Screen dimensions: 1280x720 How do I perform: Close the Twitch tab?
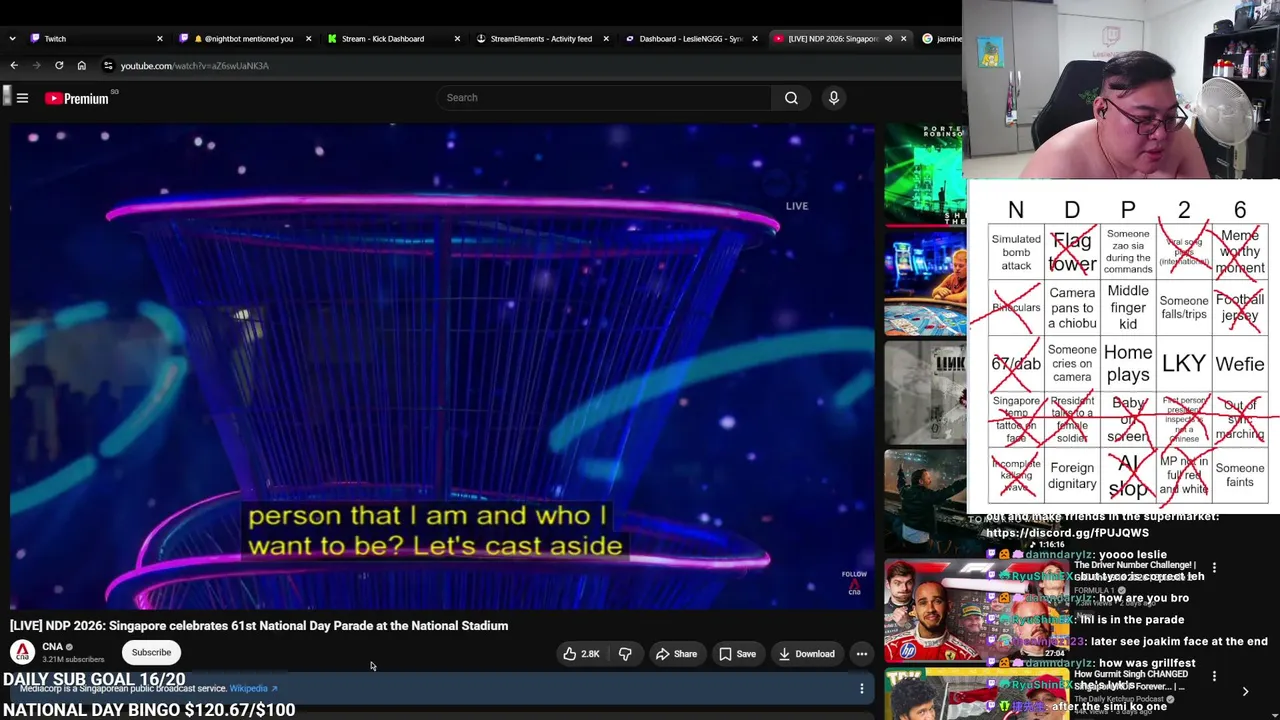click(x=159, y=39)
